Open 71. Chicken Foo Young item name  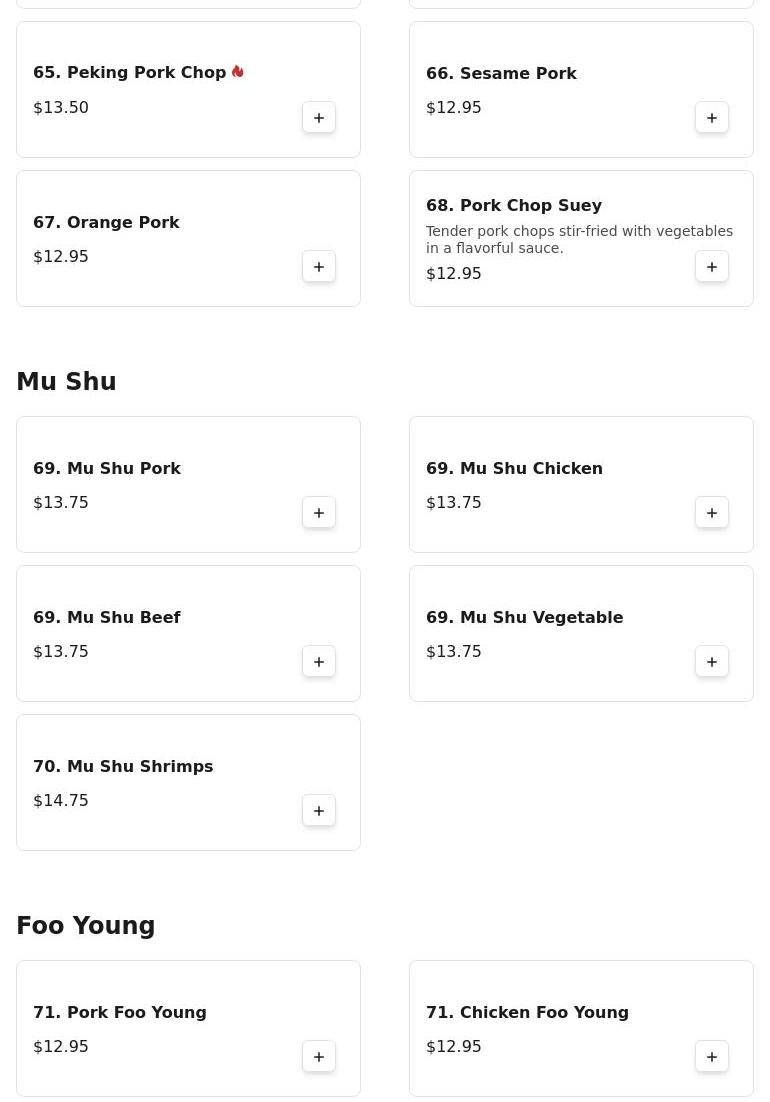click(527, 1012)
